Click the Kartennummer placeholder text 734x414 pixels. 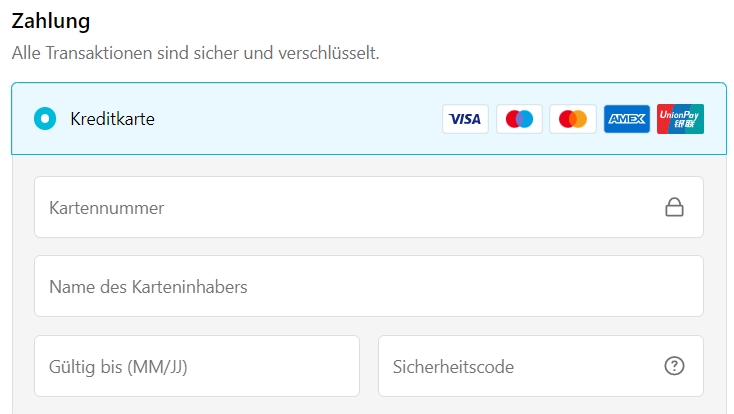tap(107, 208)
